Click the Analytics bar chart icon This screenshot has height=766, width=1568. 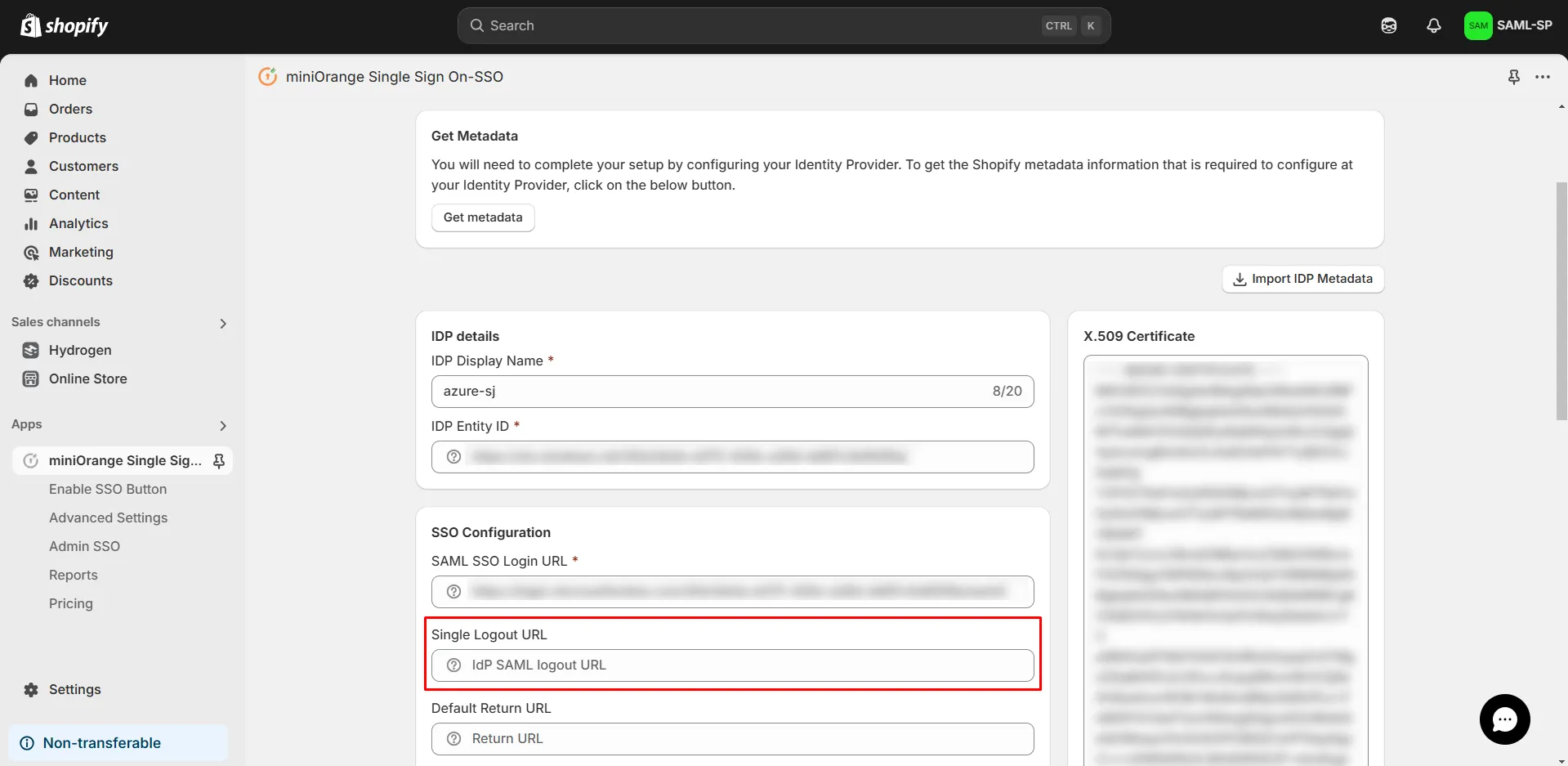click(x=31, y=223)
